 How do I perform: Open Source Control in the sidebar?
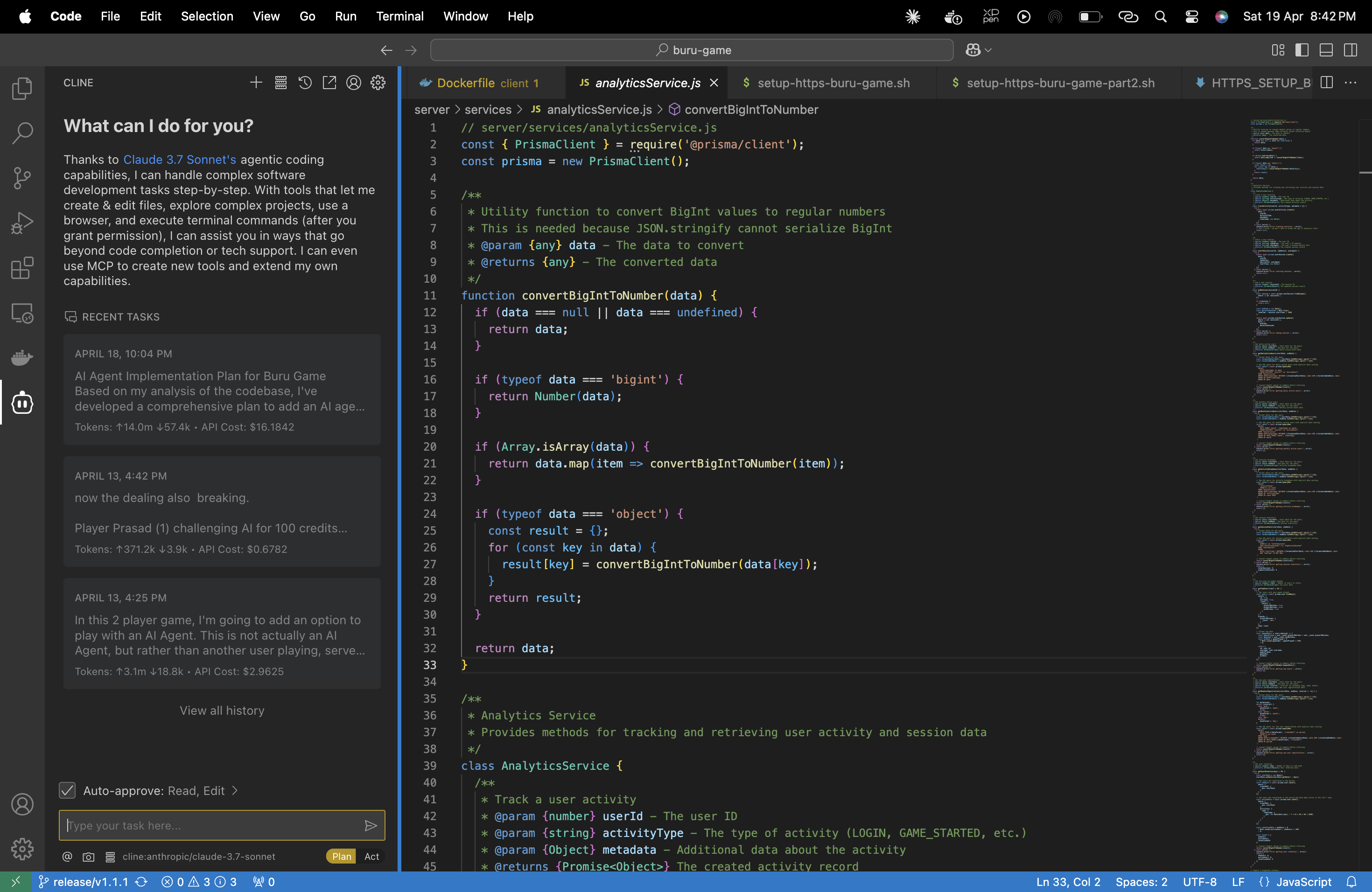(x=22, y=178)
